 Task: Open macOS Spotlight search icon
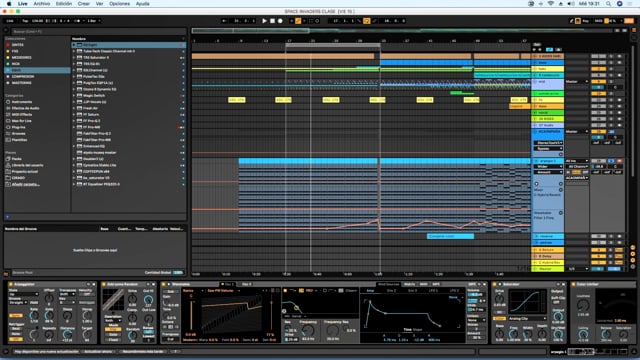(608, 4)
